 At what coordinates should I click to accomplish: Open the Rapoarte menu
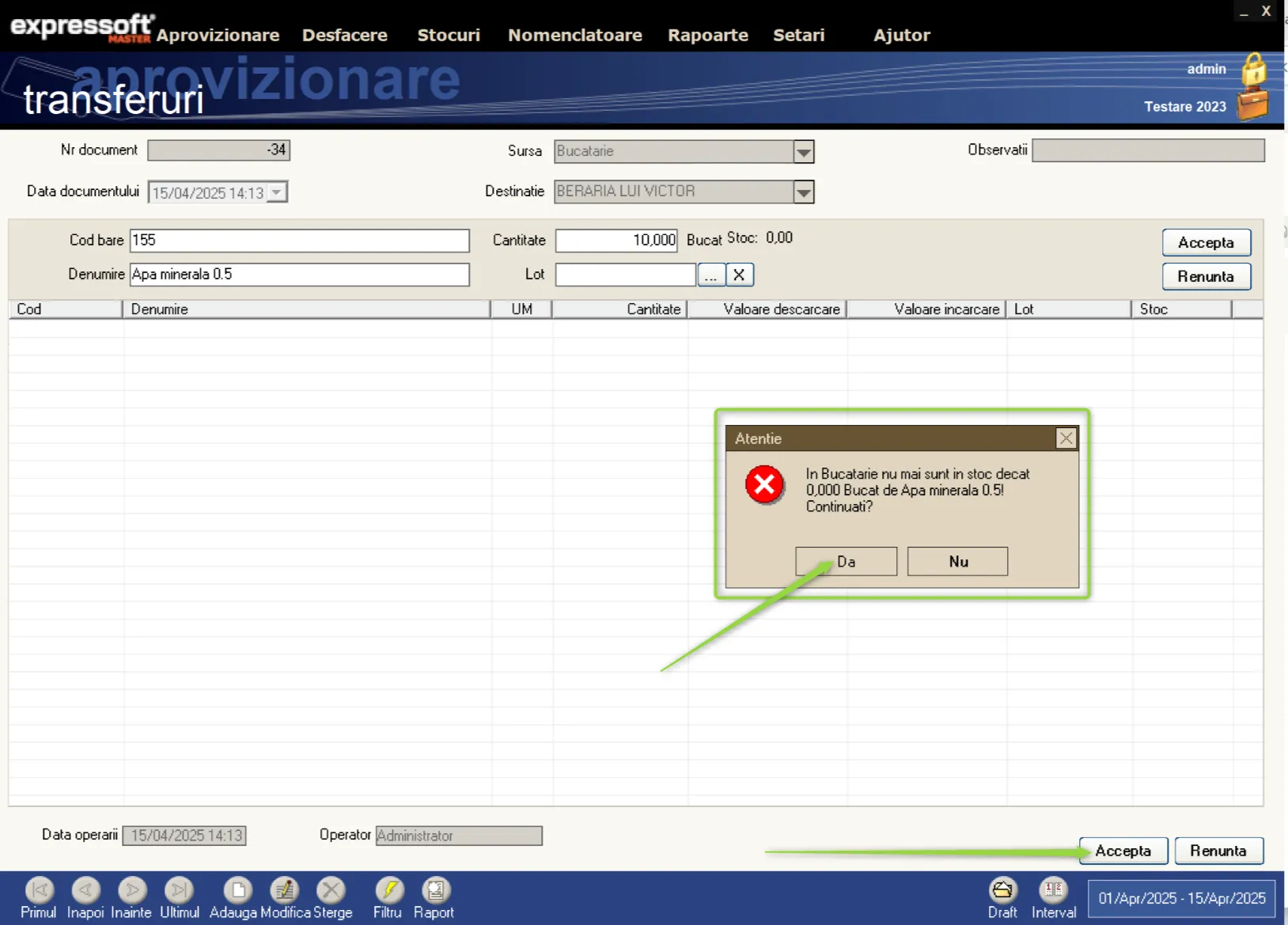click(x=708, y=35)
